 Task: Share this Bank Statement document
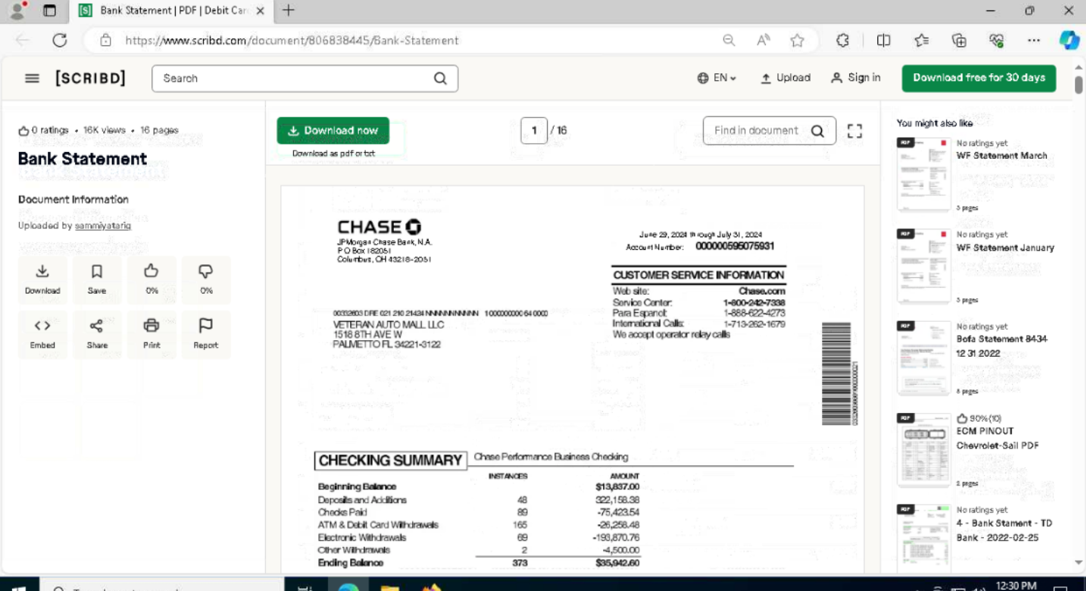coord(96,333)
